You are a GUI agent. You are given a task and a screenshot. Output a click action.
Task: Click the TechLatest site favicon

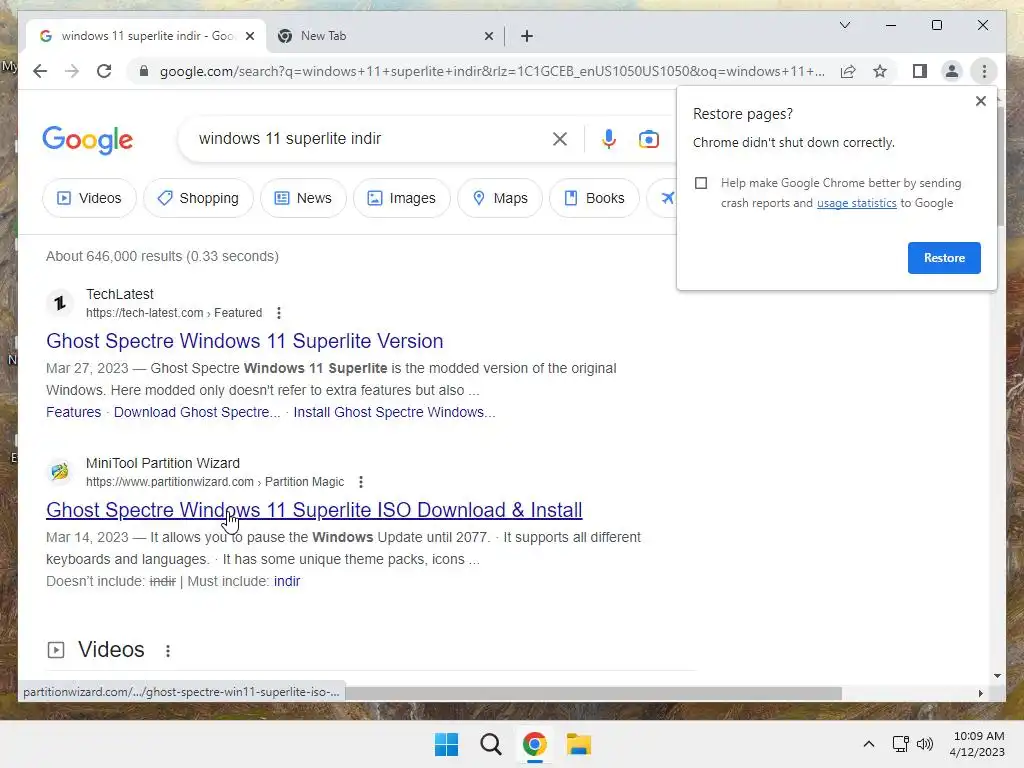[60, 303]
